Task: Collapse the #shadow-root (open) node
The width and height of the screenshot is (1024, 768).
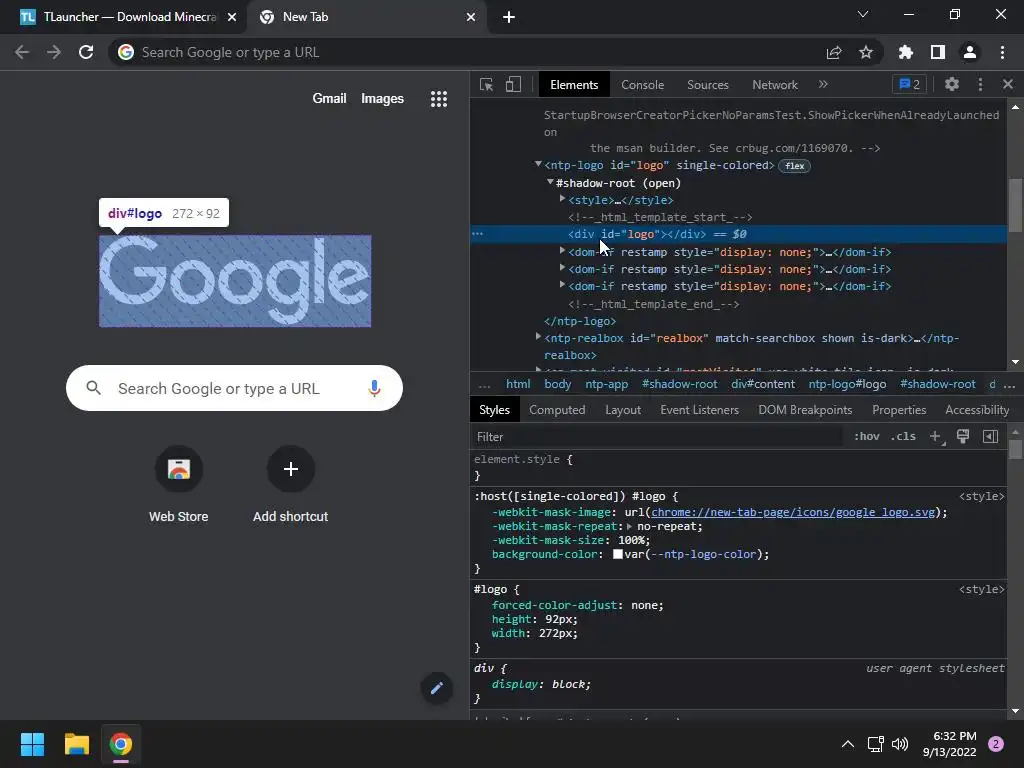Action: coord(551,182)
